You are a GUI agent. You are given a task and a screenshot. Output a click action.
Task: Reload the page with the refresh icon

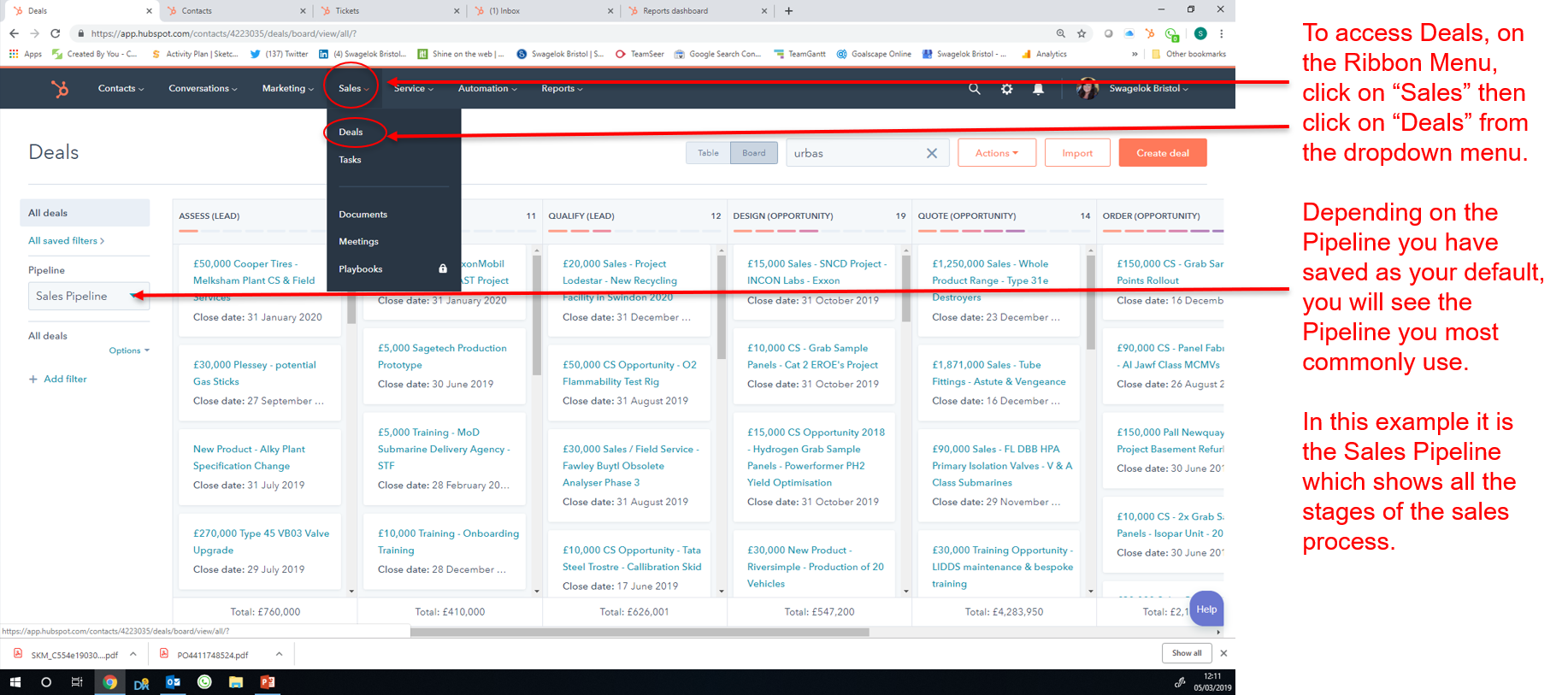coord(55,33)
